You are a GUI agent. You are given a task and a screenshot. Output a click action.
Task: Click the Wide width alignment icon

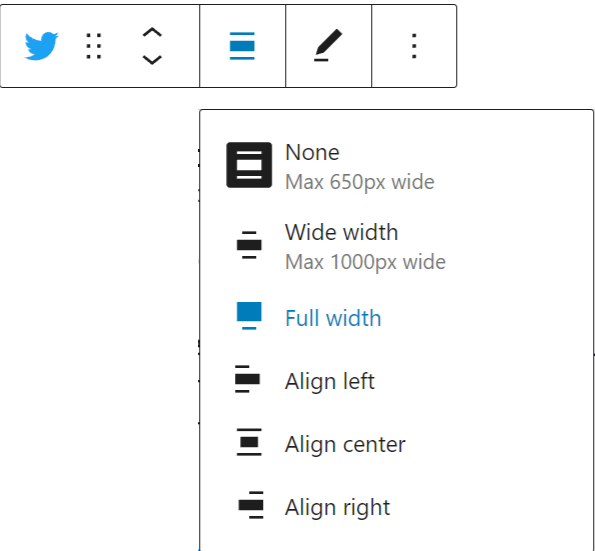click(249, 245)
